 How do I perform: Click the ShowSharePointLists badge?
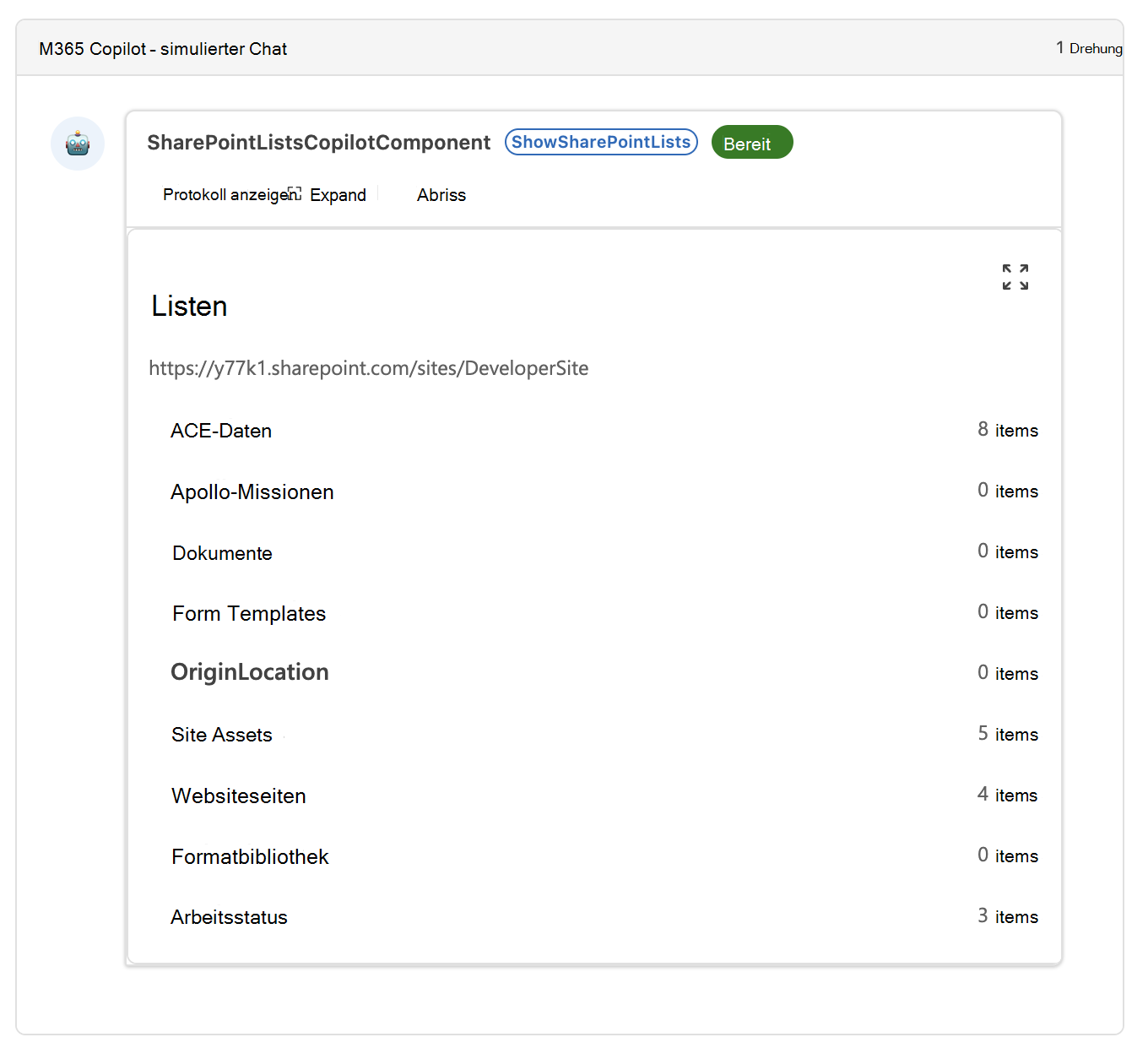click(601, 142)
